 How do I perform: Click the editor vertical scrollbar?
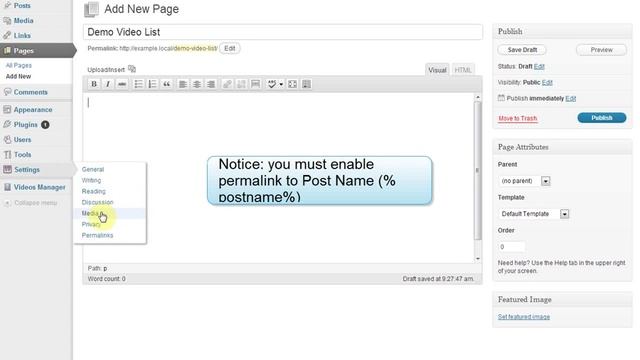[x=478, y=170]
